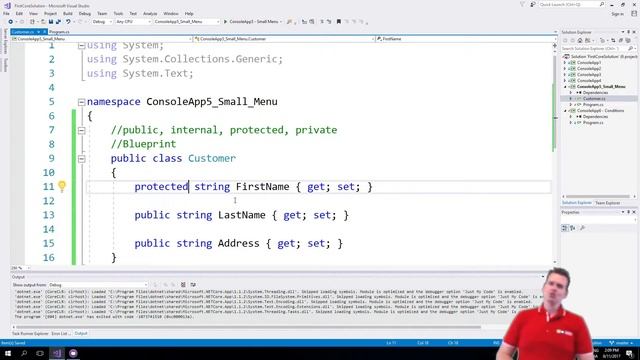Collapse the Customer class at line 9
This screenshot has width=640, height=360.
(x=81, y=158)
